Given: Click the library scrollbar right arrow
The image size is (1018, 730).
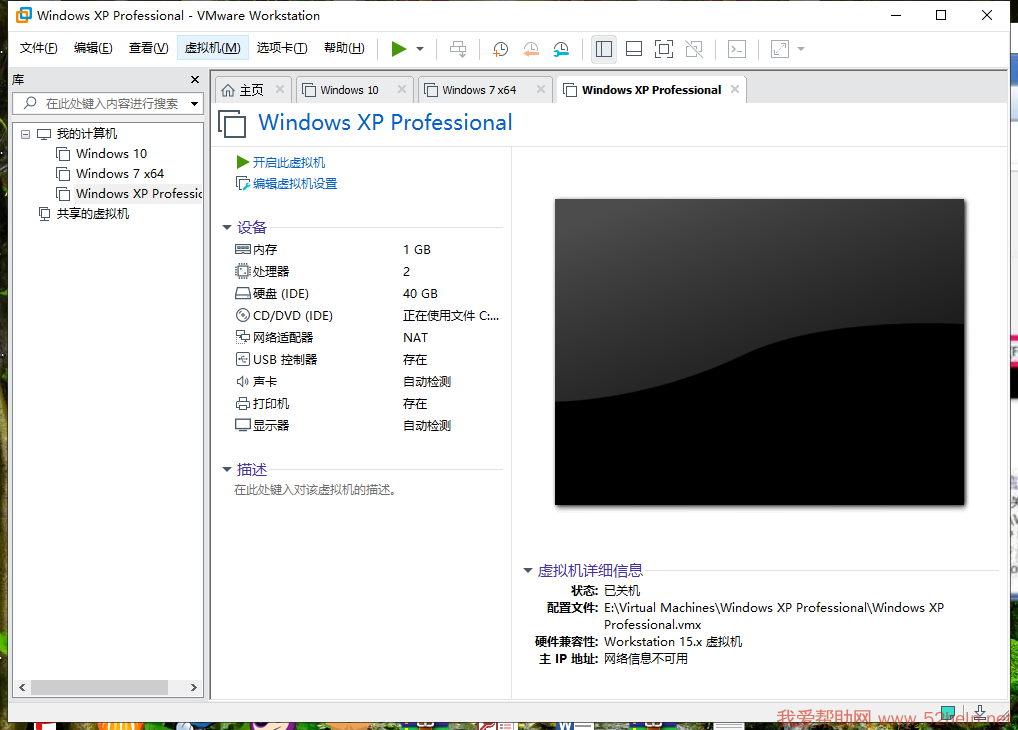Looking at the screenshot, I should coord(193,687).
